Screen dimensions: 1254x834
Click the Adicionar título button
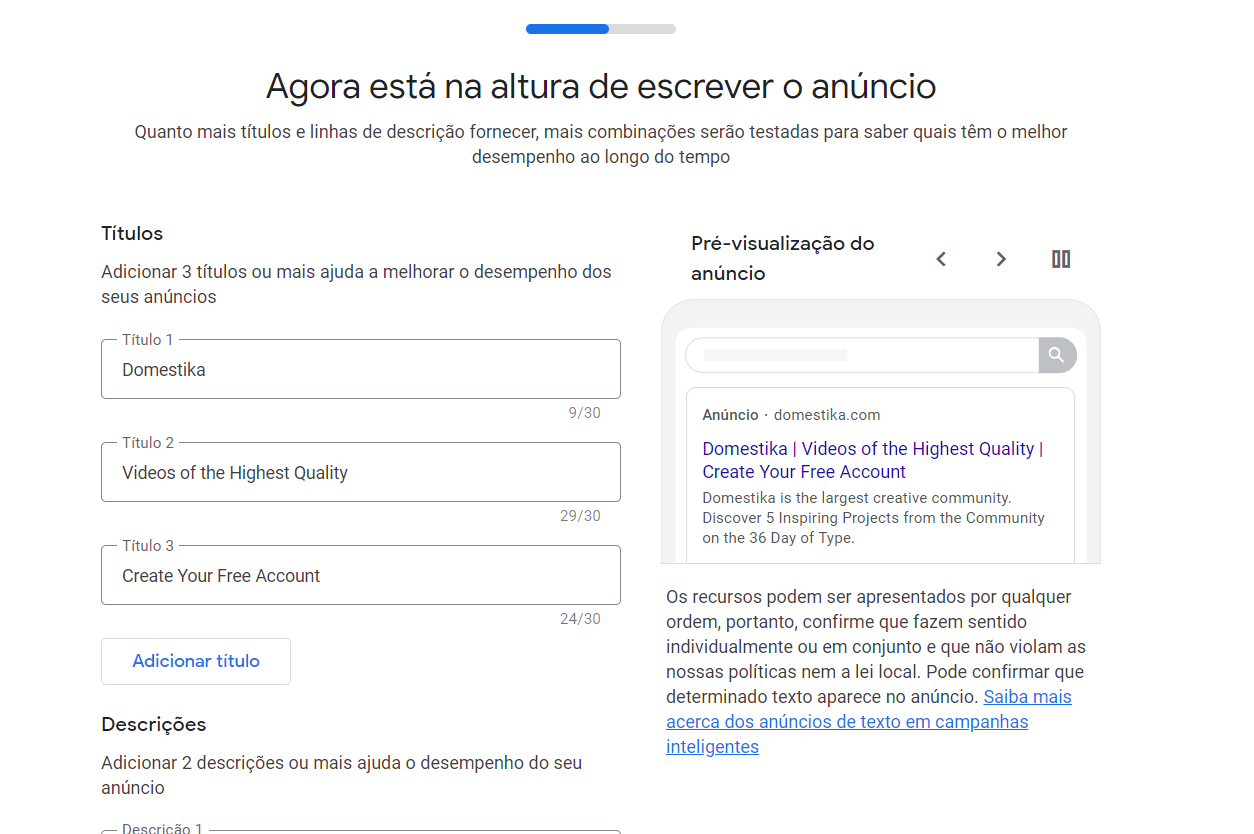[x=196, y=661]
